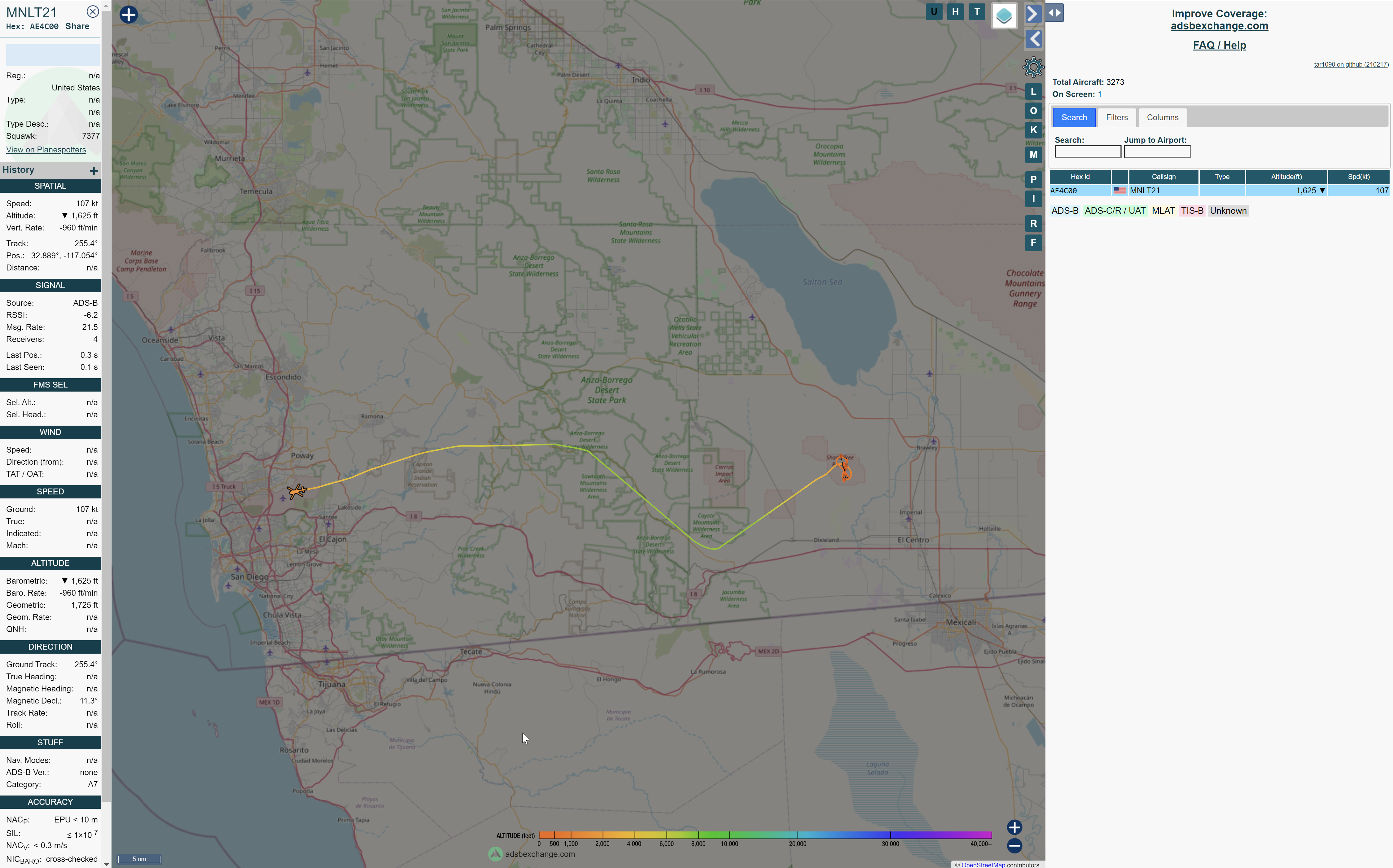Click the FMS SEL section header
This screenshot has width=1393, height=868.
[x=50, y=385]
